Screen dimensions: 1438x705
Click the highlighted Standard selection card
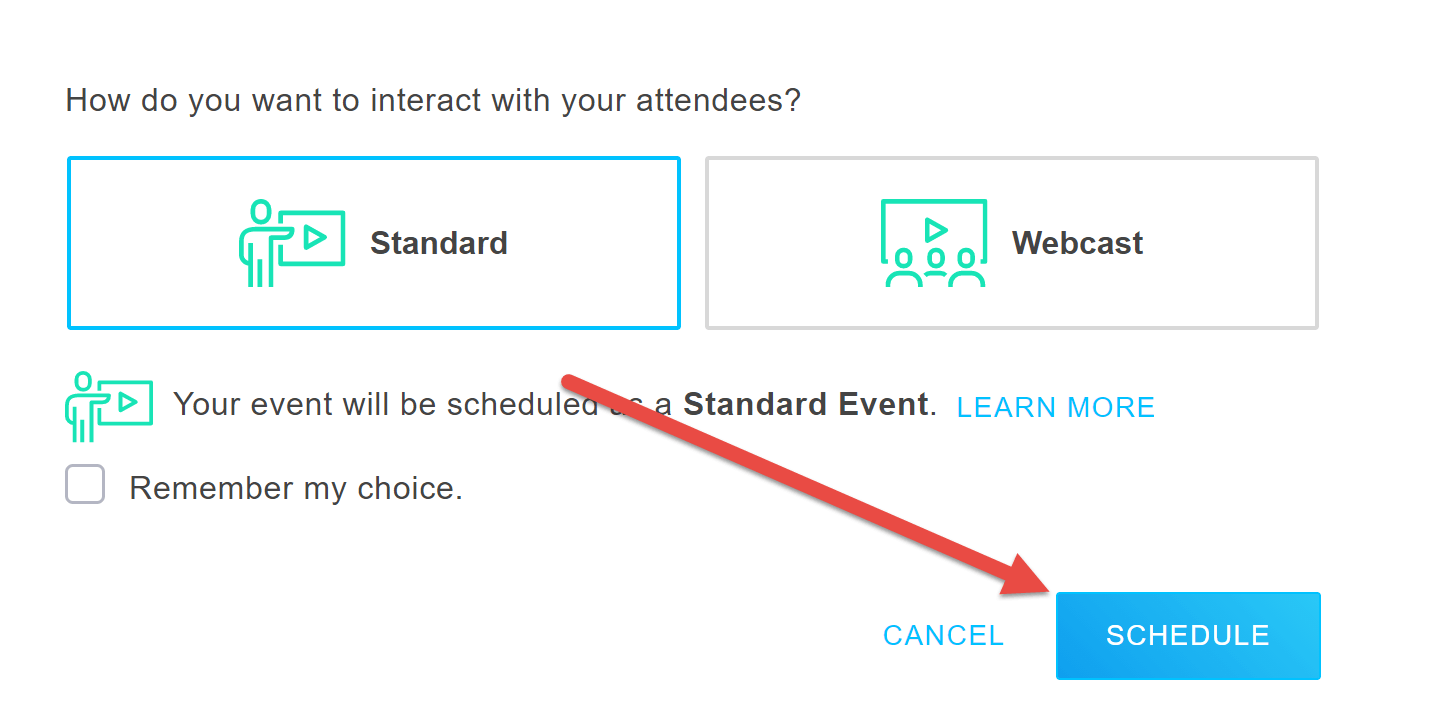point(373,242)
